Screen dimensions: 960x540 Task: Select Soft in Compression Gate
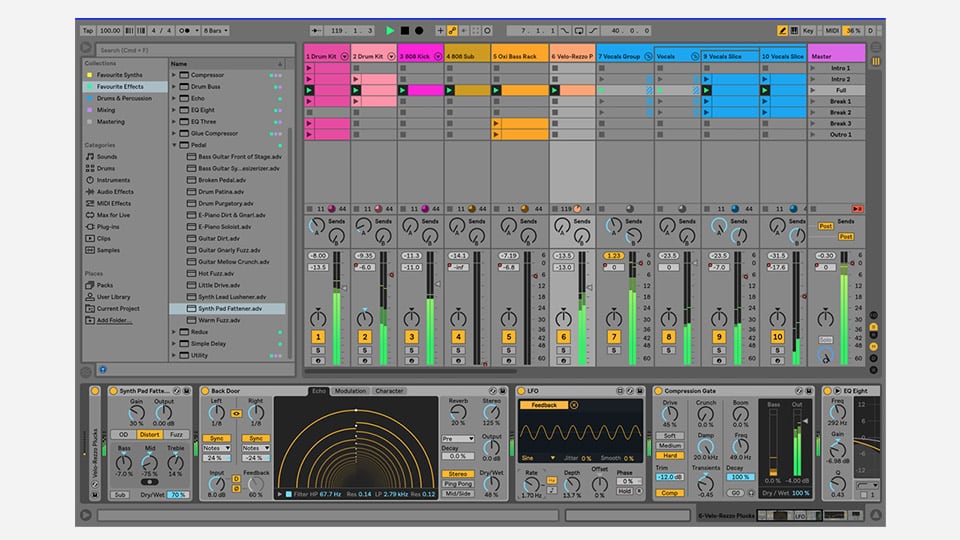point(670,436)
